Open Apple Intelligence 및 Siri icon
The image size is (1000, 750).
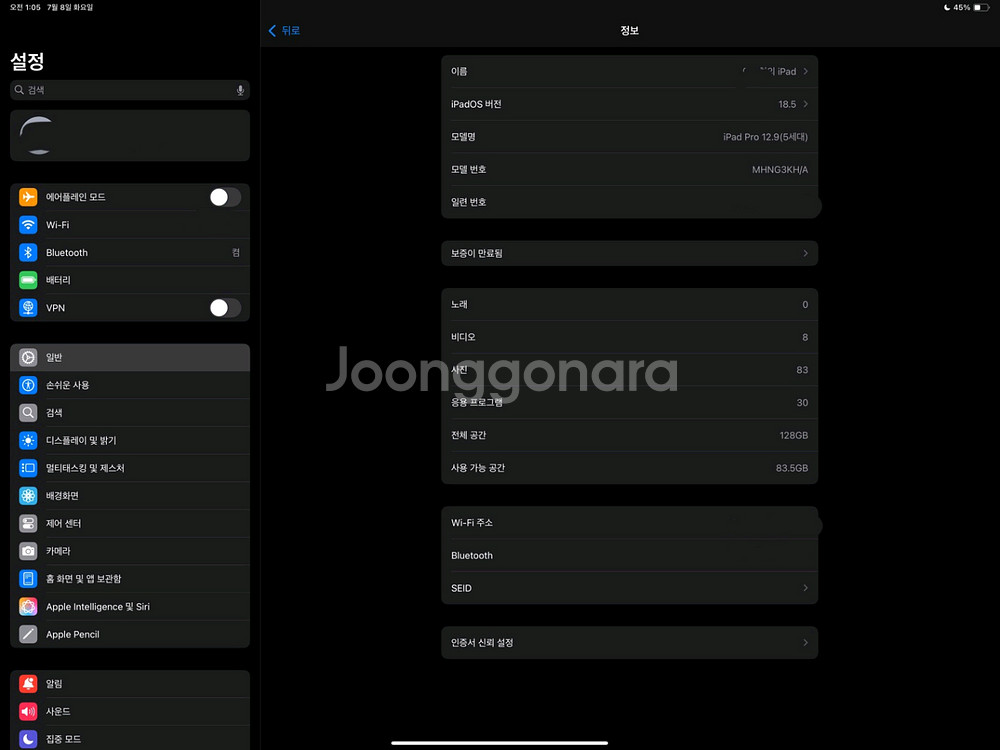(x=28, y=607)
